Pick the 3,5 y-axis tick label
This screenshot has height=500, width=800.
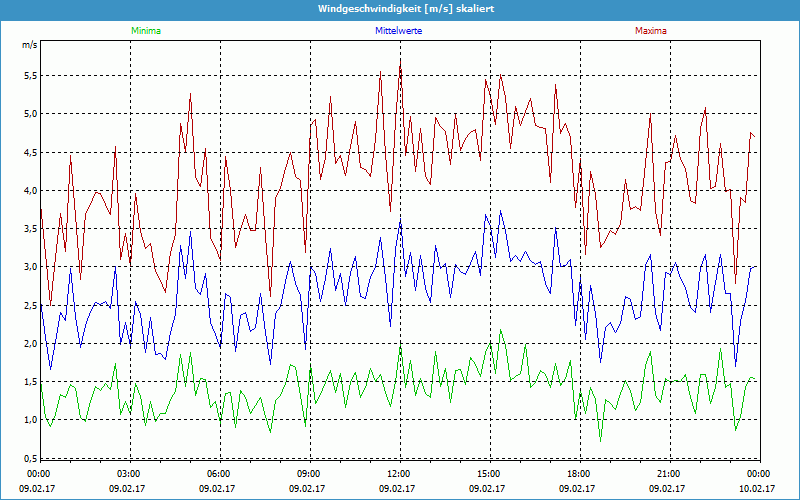click(x=29, y=229)
